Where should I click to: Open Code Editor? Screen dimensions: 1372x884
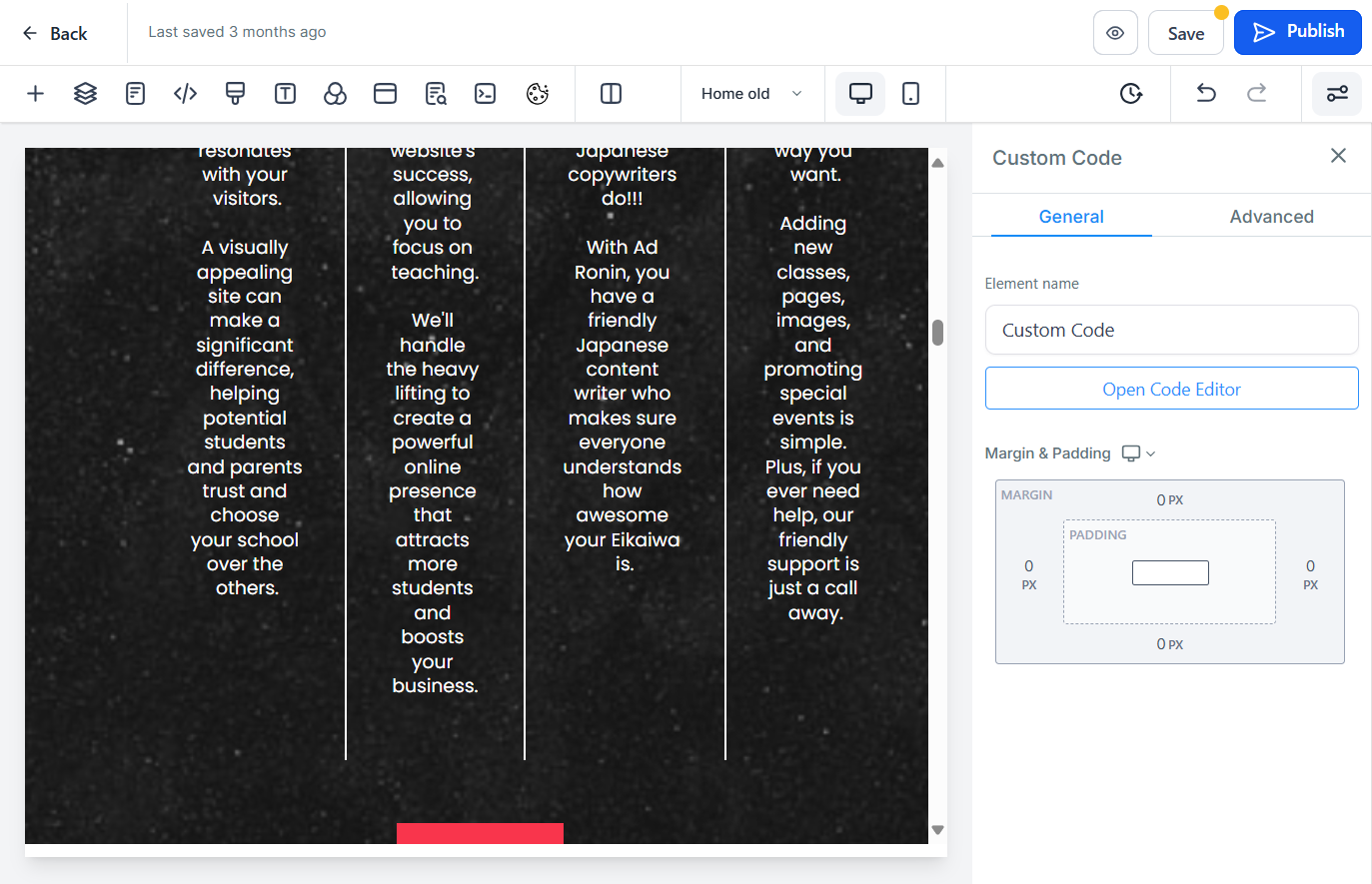point(1171,389)
